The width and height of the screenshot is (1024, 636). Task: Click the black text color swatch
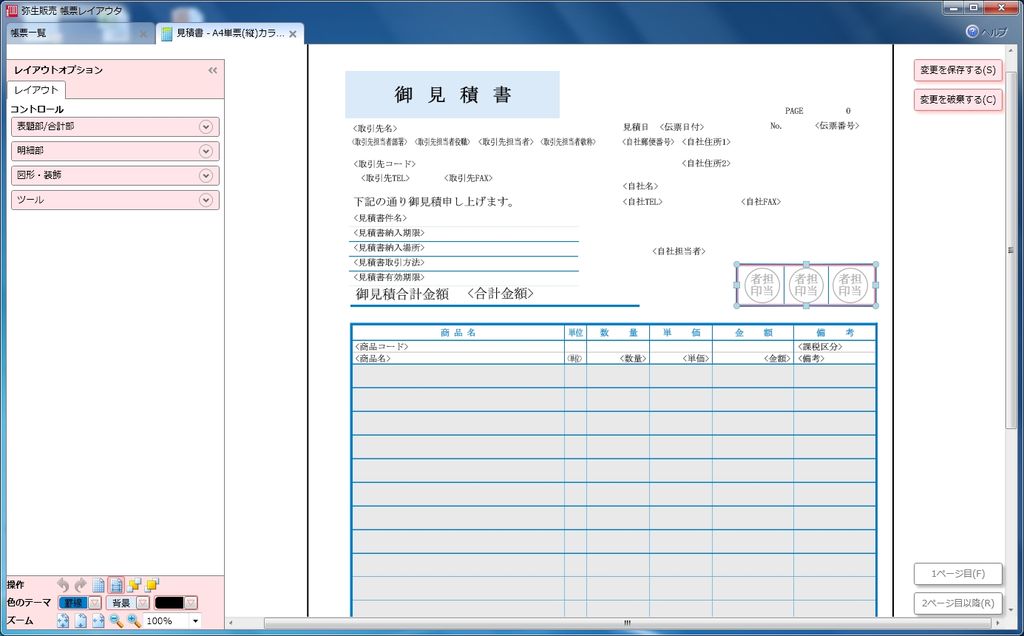(x=169, y=603)
